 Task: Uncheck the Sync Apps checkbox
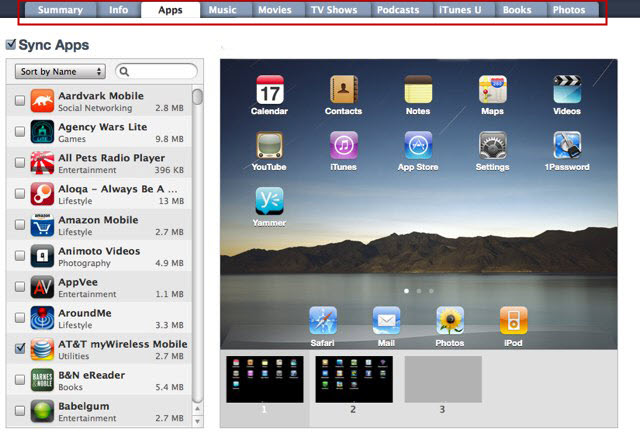pos(11,44)
